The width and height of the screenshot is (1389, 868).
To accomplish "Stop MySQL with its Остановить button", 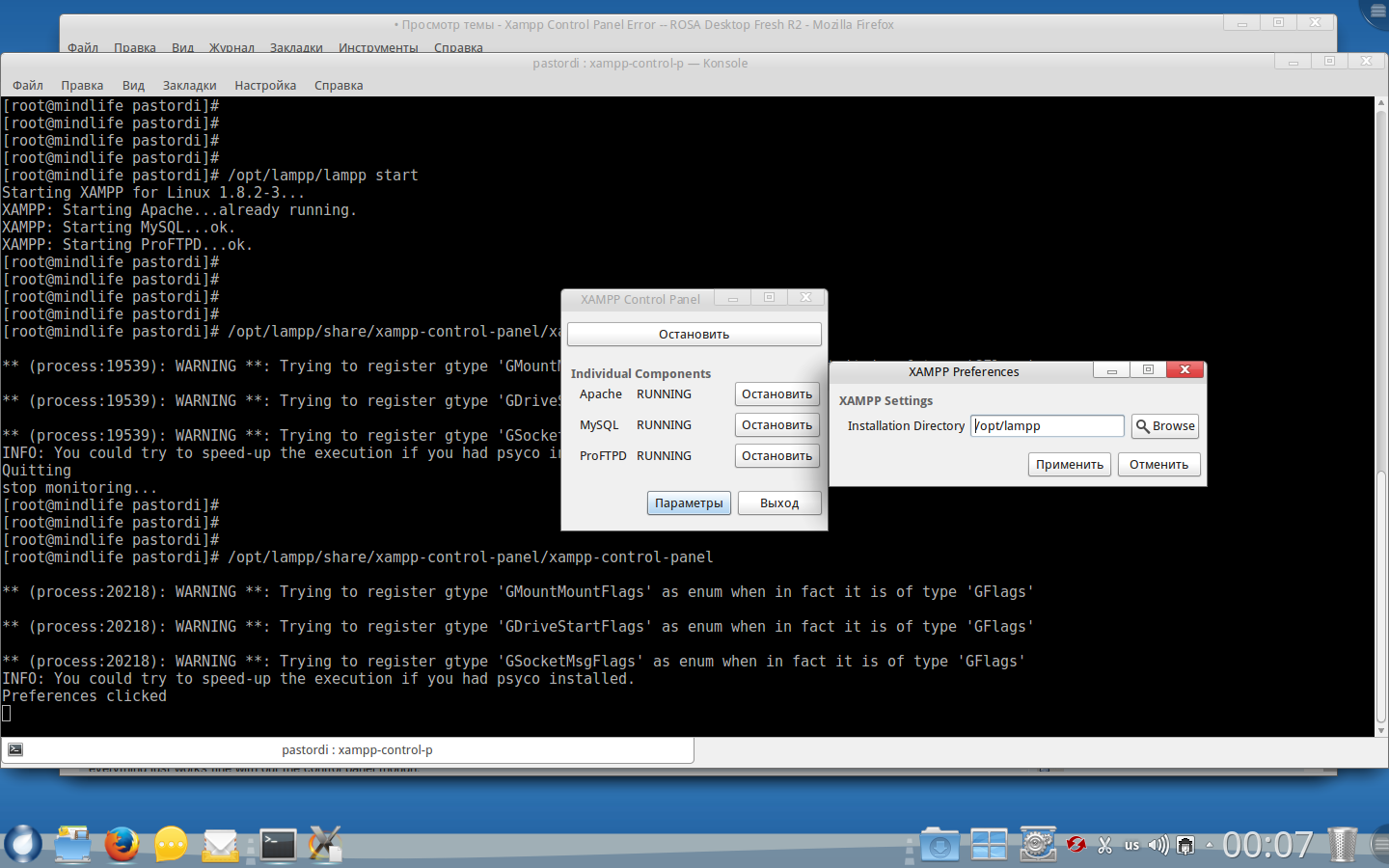I will (777, 424).
